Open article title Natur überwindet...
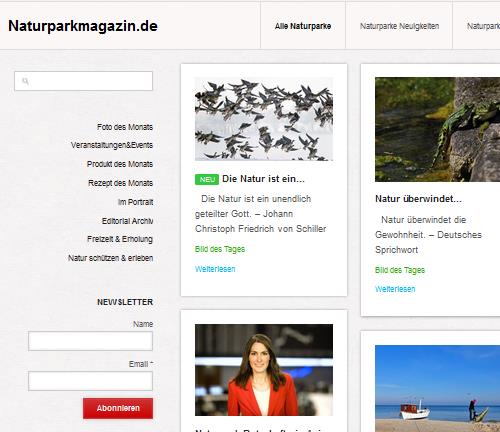The height and width of the screenshot is (432, 500). coord(418,199)
